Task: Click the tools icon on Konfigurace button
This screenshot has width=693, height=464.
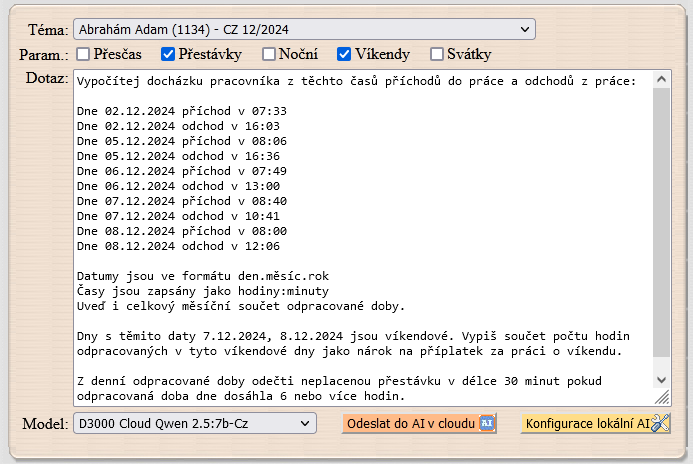Action: [660, 423]
